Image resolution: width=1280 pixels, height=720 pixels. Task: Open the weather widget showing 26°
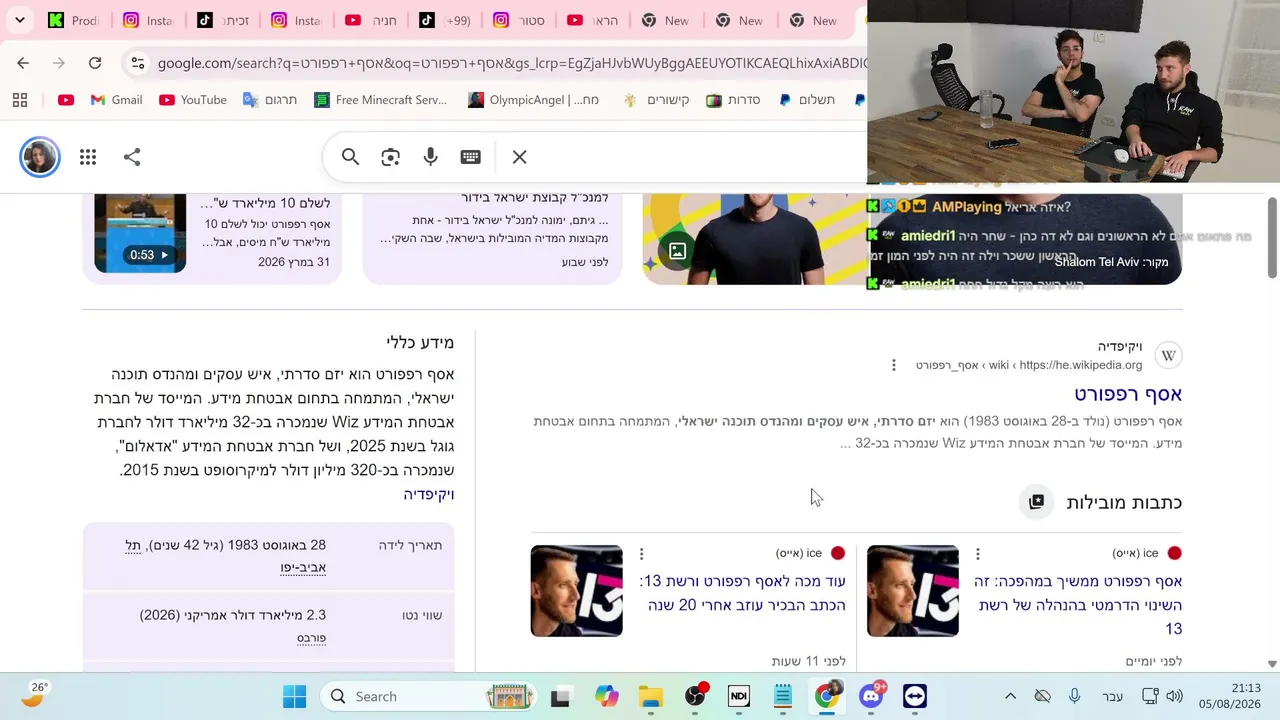point(34,695)
